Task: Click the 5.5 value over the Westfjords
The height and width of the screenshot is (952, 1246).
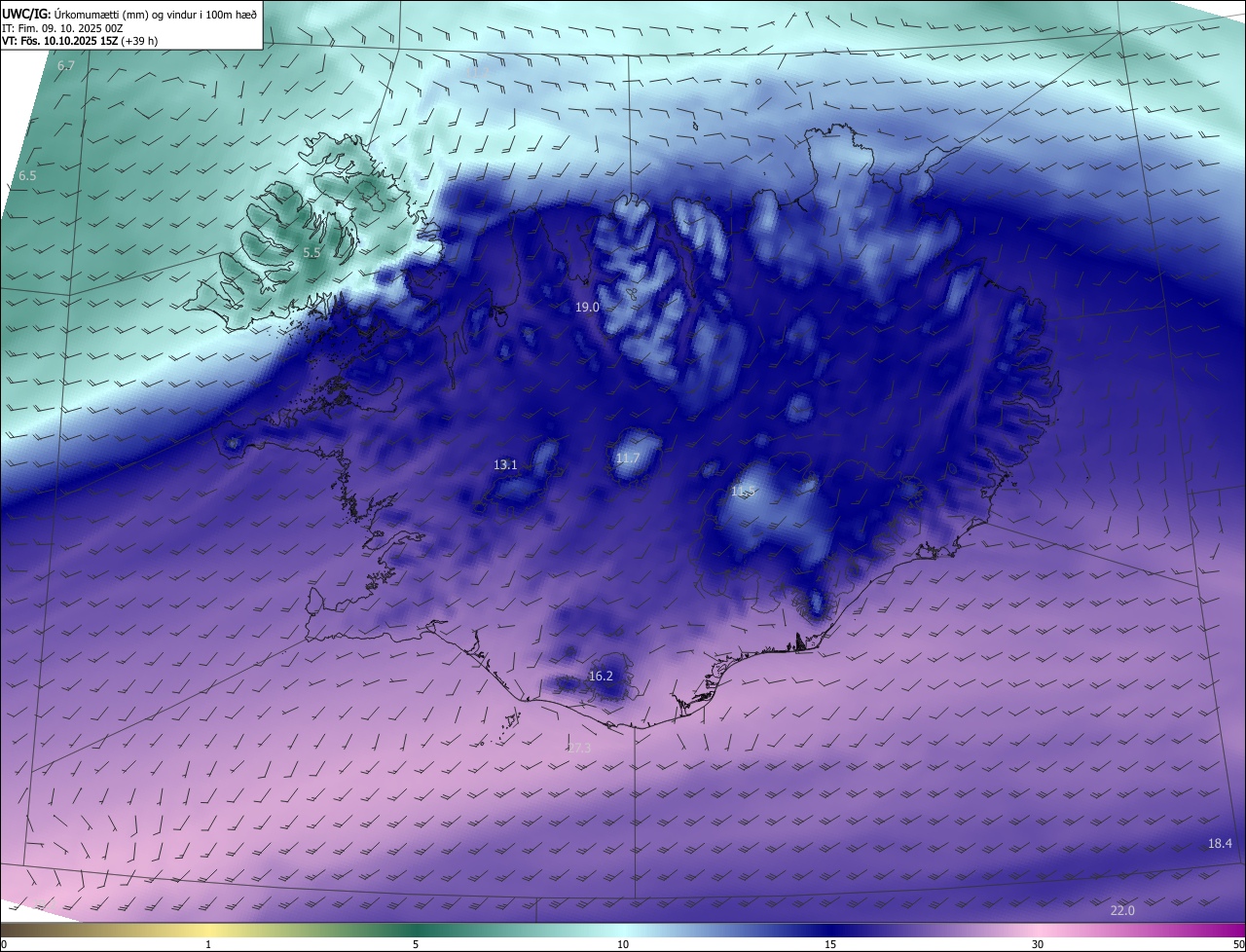Action: pos(311,252)
